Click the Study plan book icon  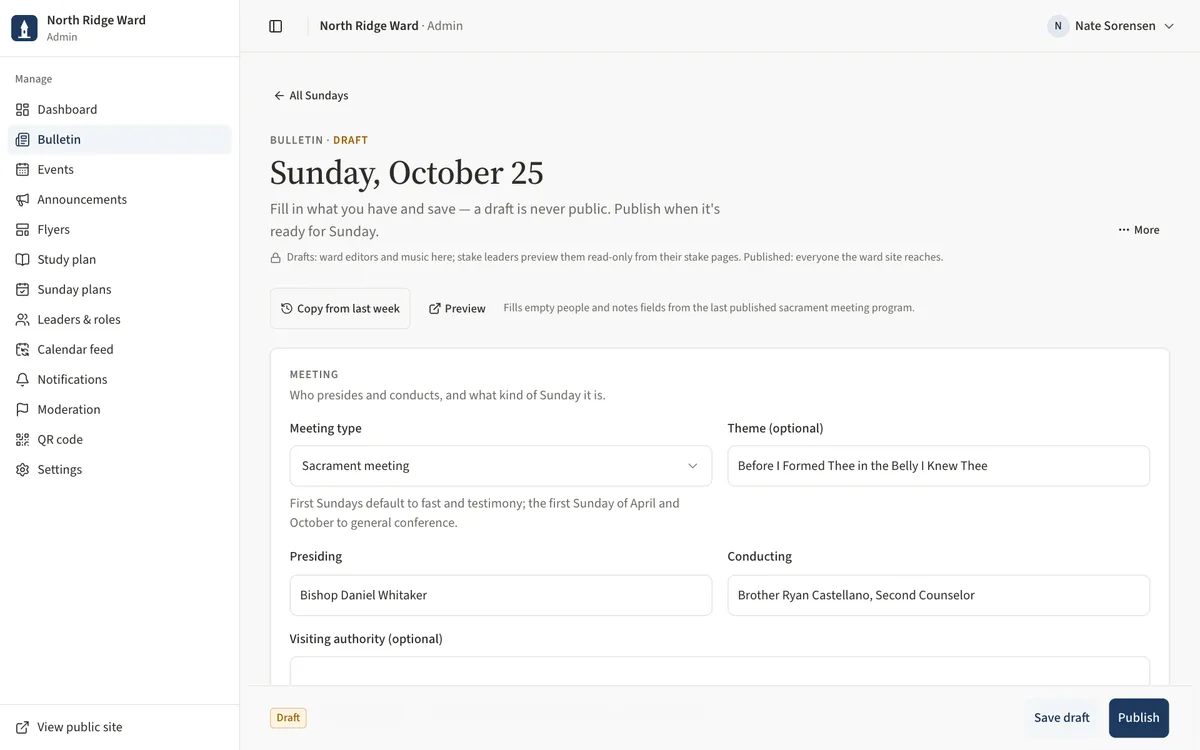coord(23,260)
